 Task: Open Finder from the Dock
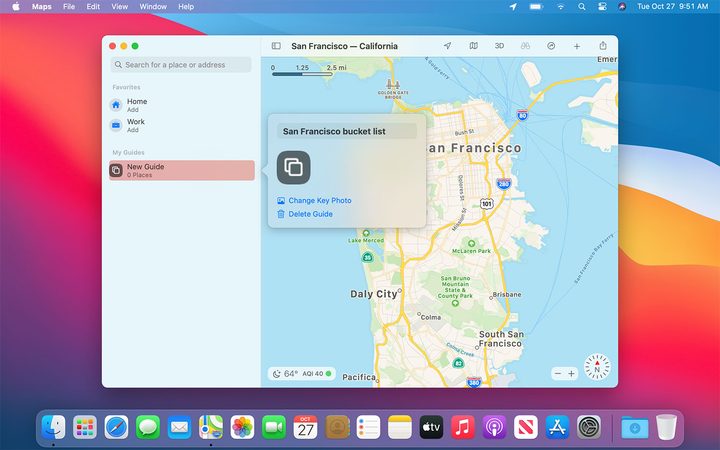[53, 427]
